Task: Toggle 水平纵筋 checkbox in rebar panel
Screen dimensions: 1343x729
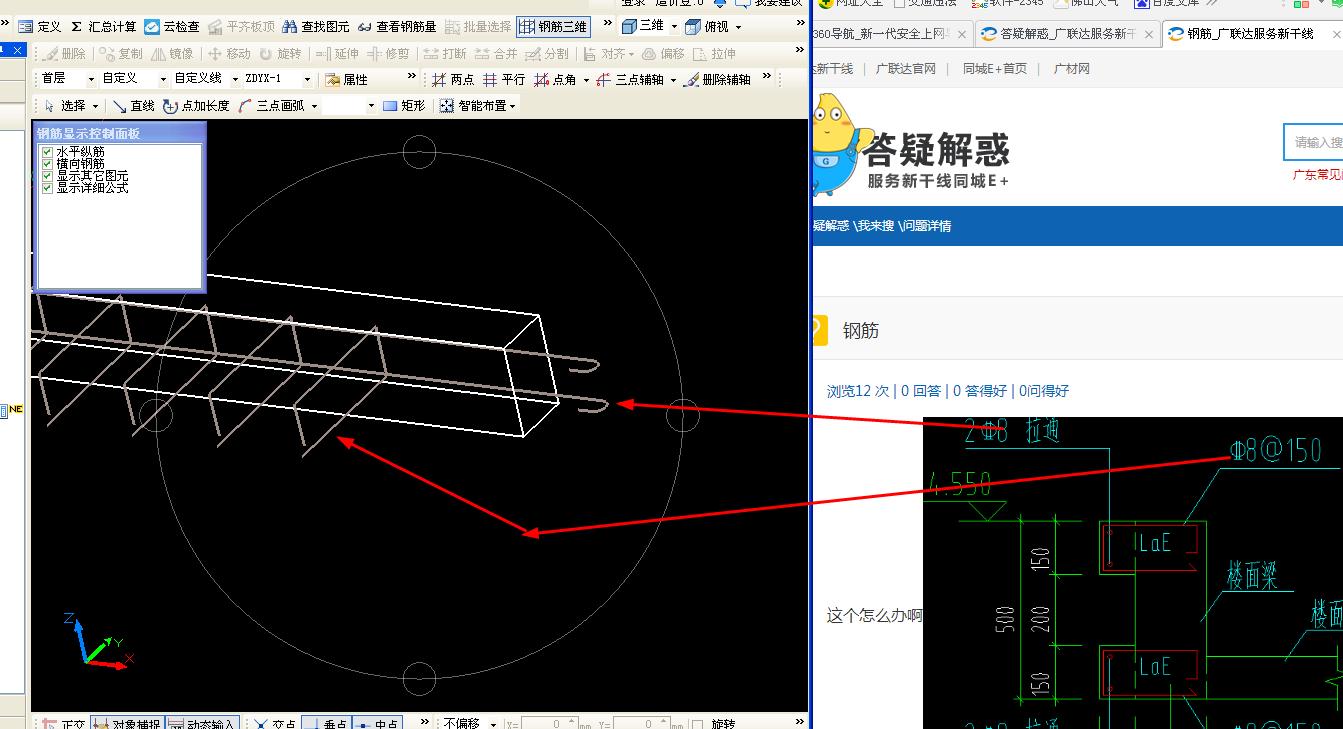Action: point(47,152)
